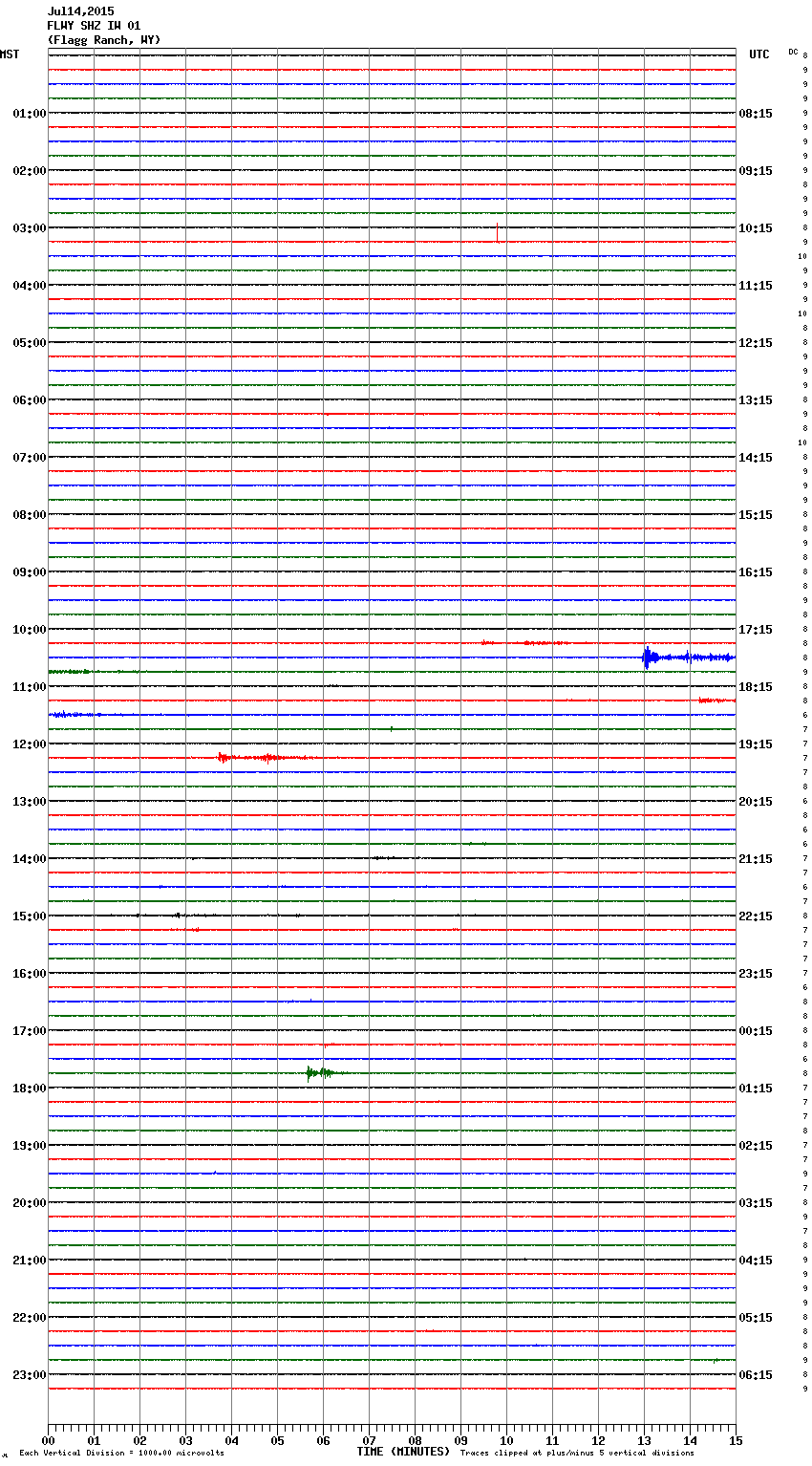This screenshot has height=1466, width=812.
Task: Click the 10 tick on minute axis
Action: [x=506, y=1440]
